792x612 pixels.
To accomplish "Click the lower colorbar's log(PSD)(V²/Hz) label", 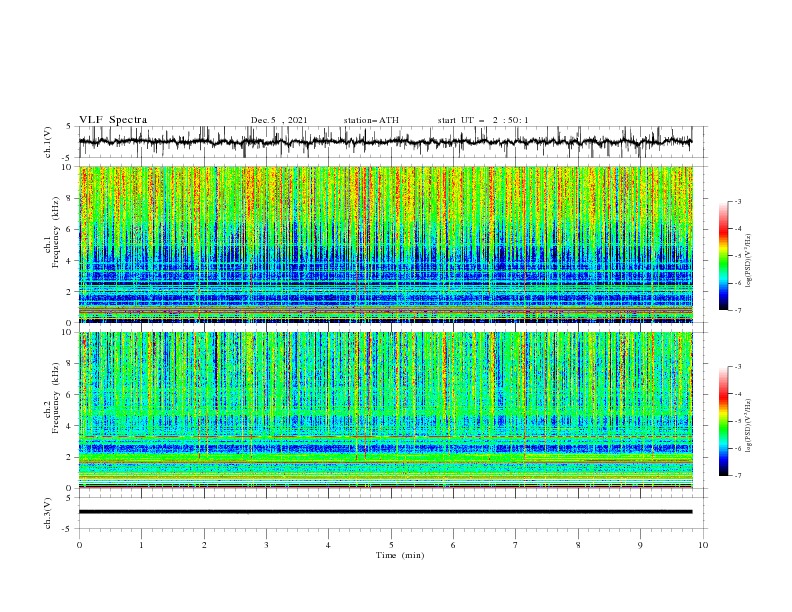I will [748, 426].
